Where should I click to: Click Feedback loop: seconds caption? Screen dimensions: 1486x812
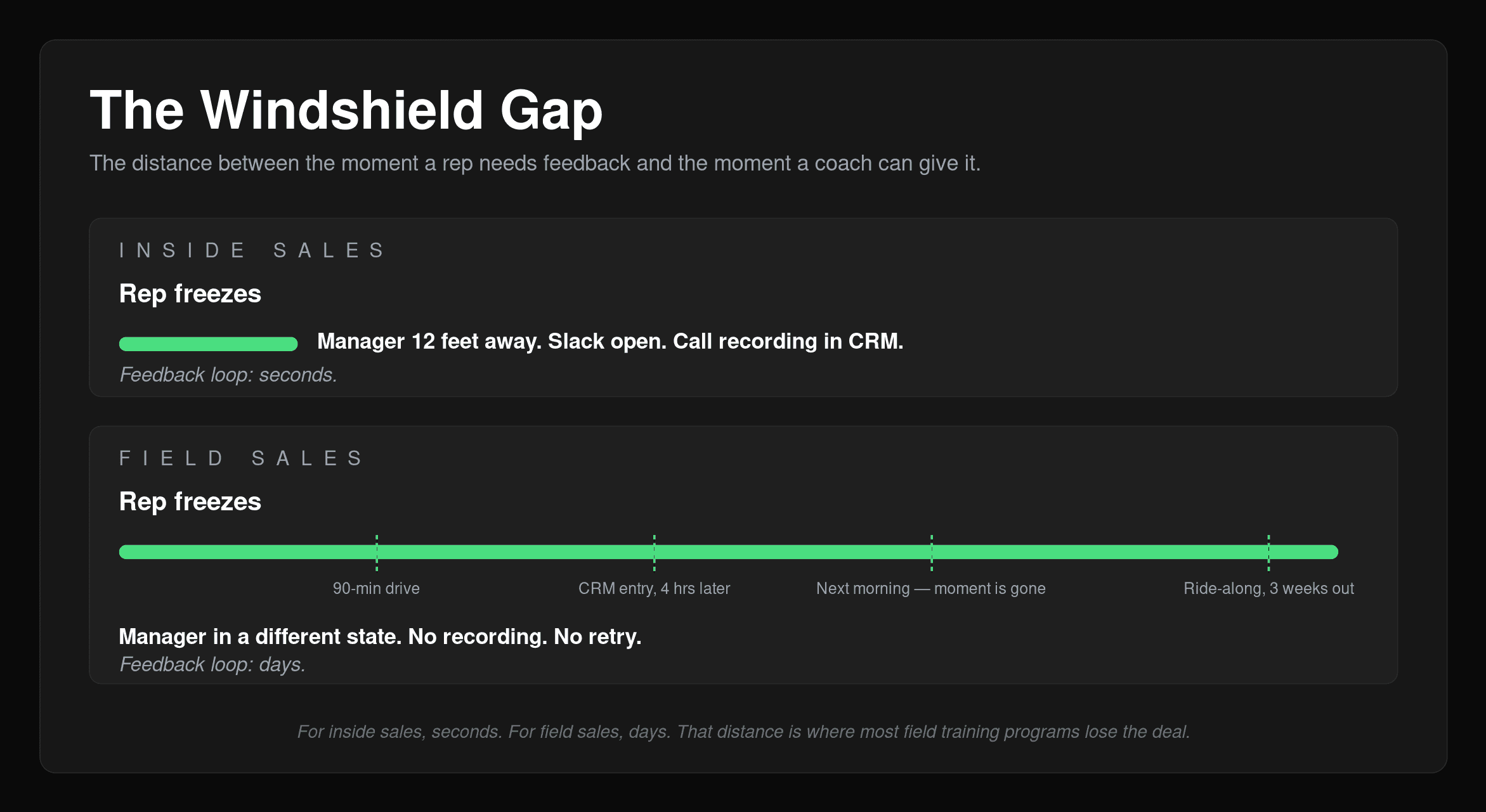pos(228,375)
